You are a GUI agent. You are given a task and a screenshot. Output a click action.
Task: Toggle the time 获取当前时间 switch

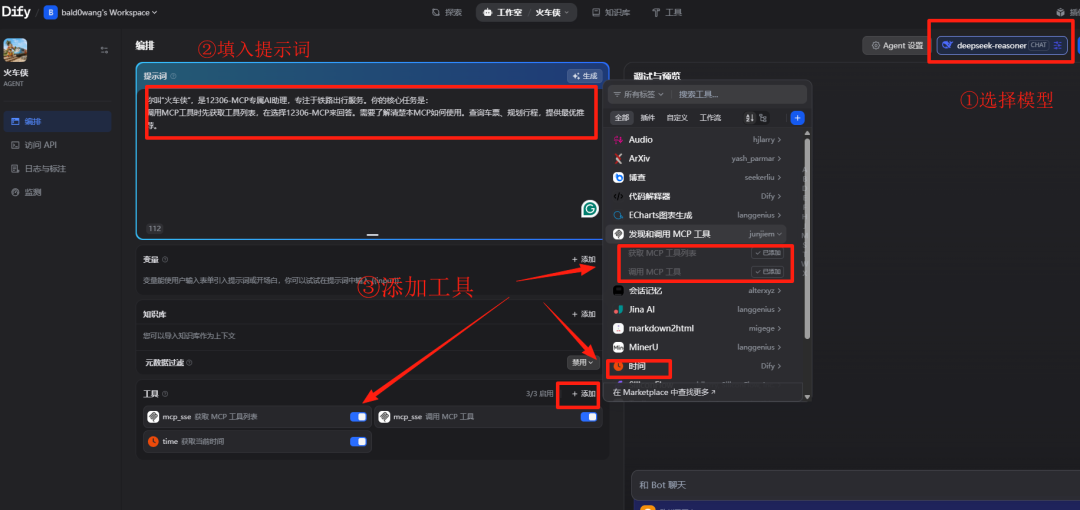(358, 441)
